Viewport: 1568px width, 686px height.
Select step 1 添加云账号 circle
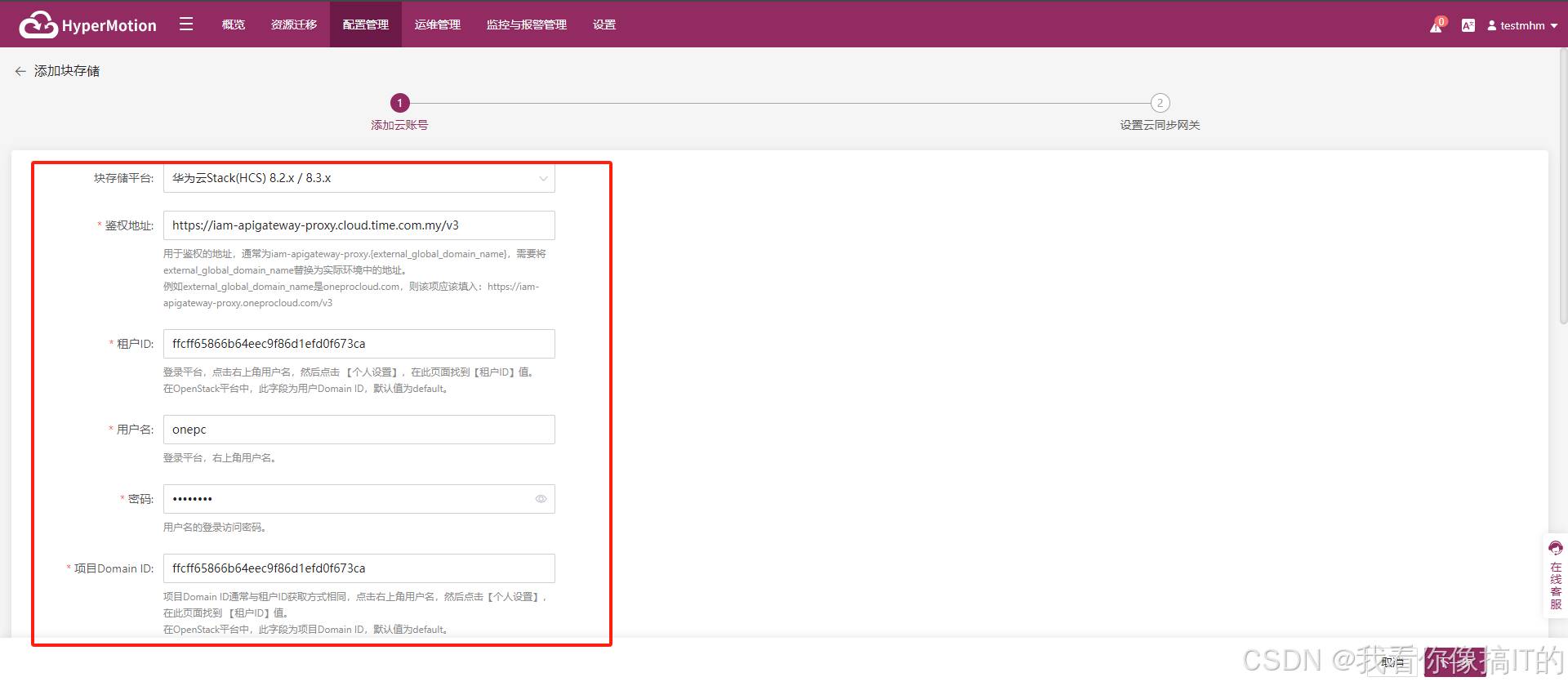coord(399,103)
